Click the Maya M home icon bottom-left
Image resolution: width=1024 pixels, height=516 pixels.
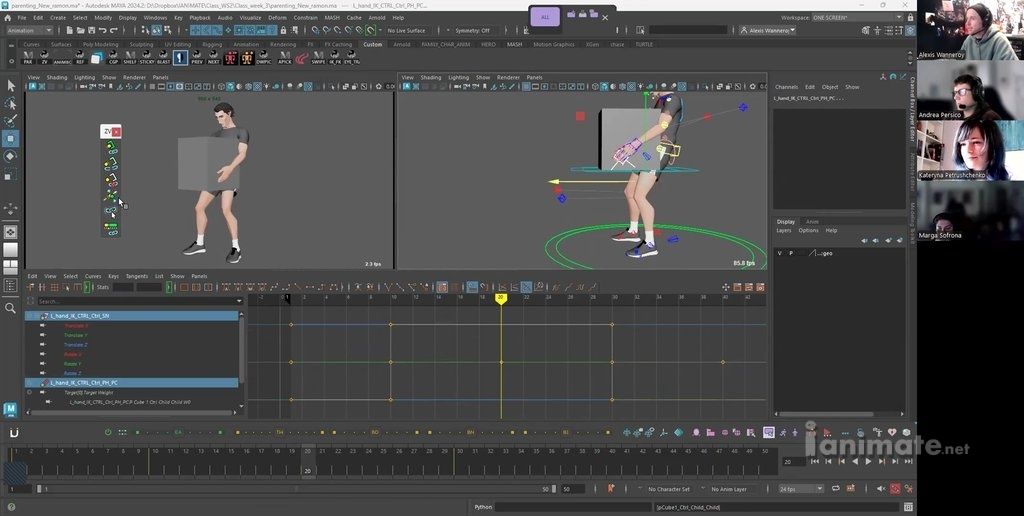[x=10, y=410]
